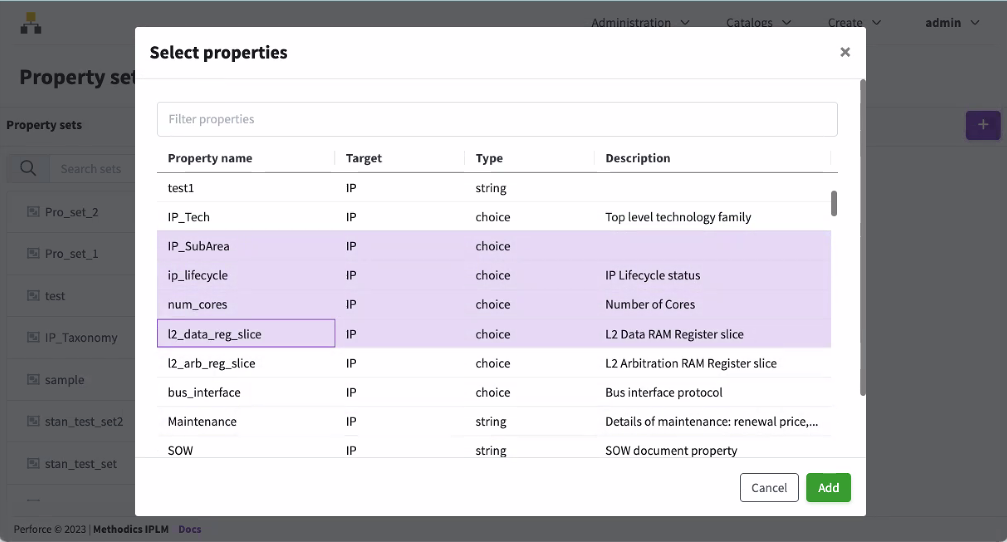Click the purple plus add button
The width and height of the screenshot is (1007, 542).
click(982, 125)
